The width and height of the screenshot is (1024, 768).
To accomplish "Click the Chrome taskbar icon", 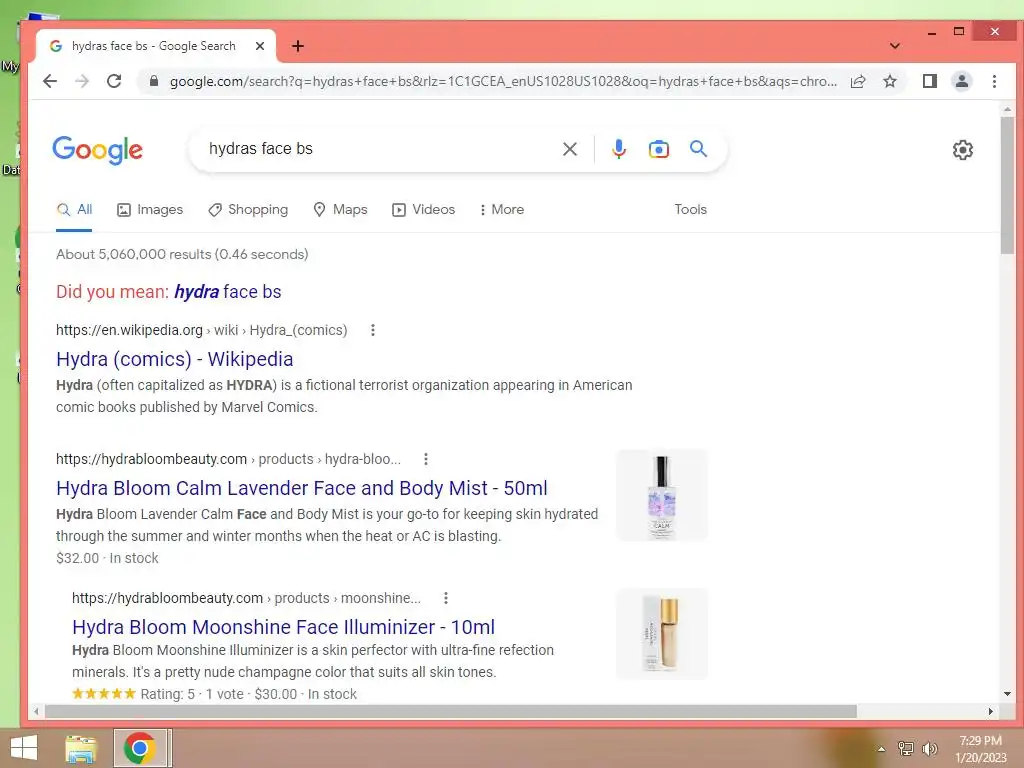I will (140, 748).
